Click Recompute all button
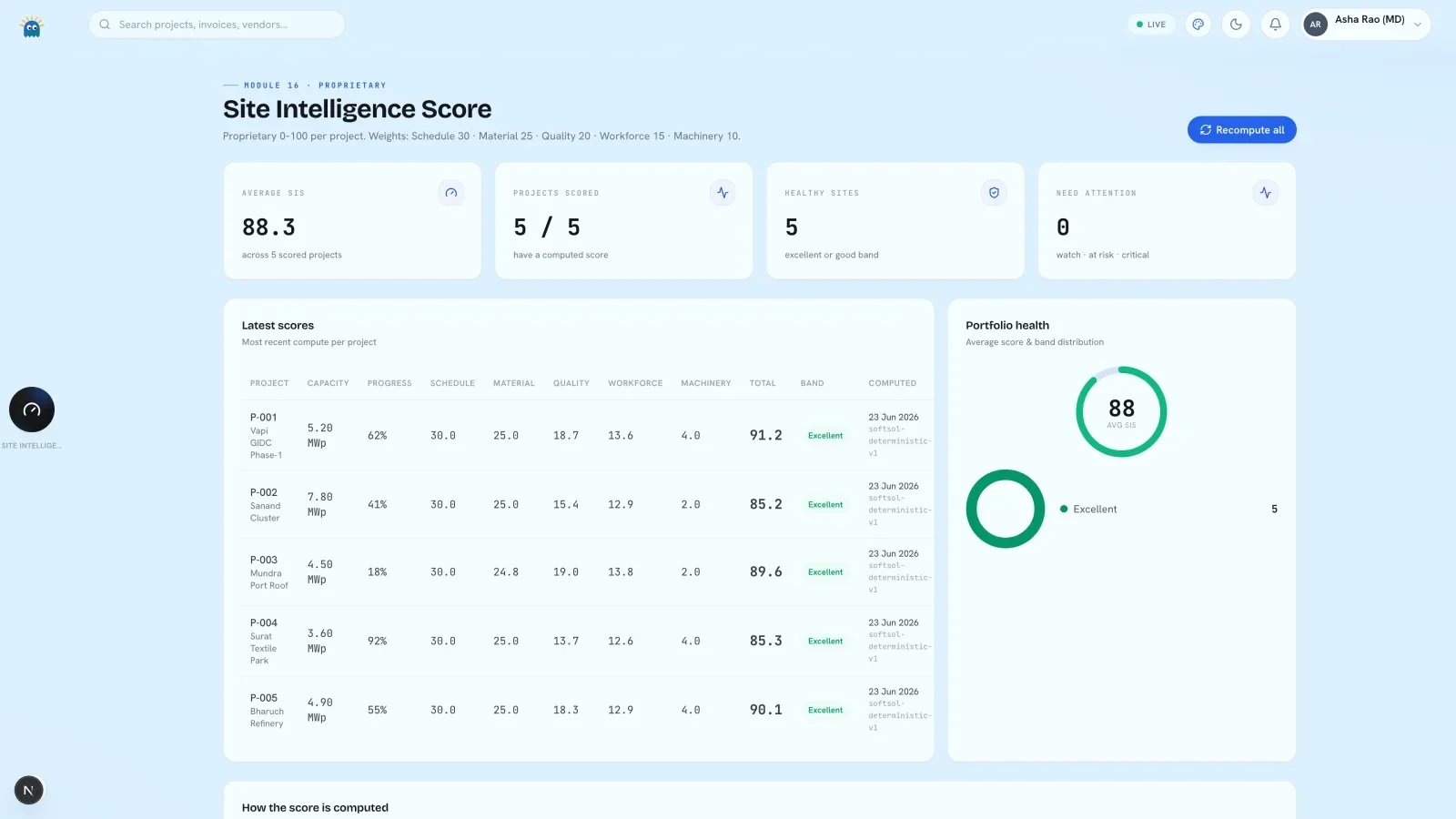Image resolution: width=1456 pixels, height=819 pixels. [x=1241, y=130]
